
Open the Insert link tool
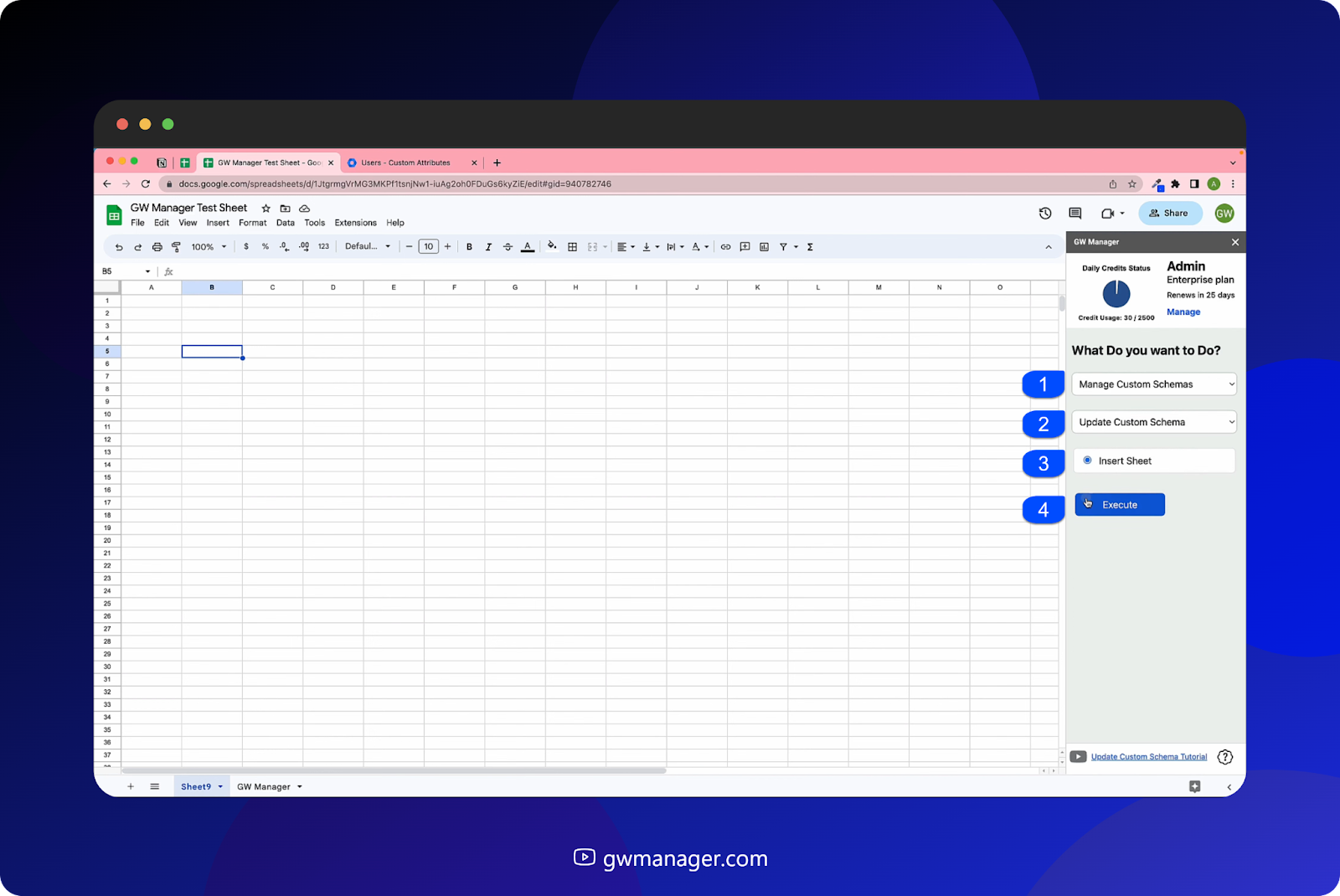[726, 246]
